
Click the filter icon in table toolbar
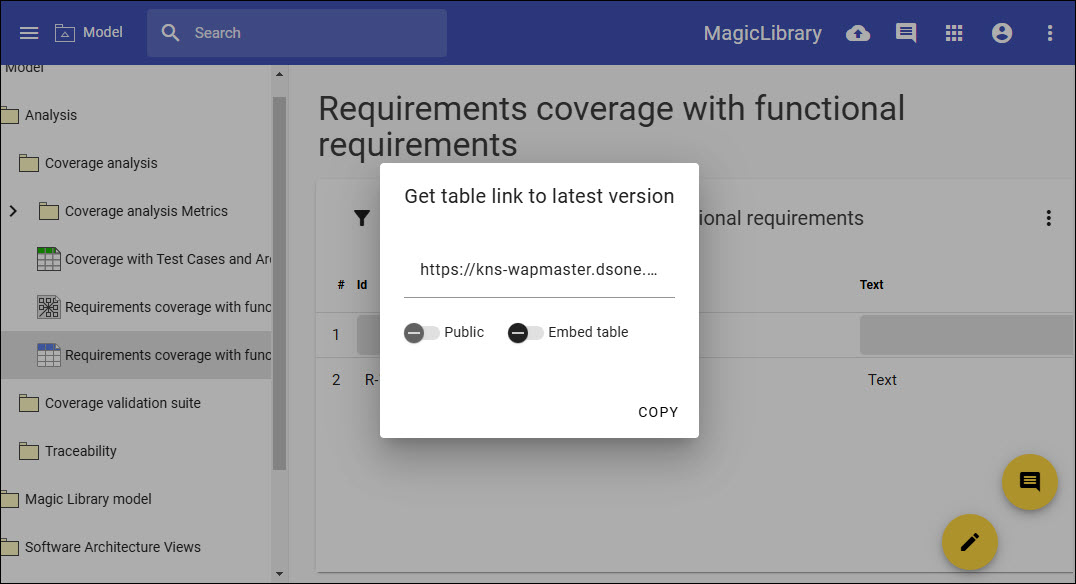[x=362, y=218]
